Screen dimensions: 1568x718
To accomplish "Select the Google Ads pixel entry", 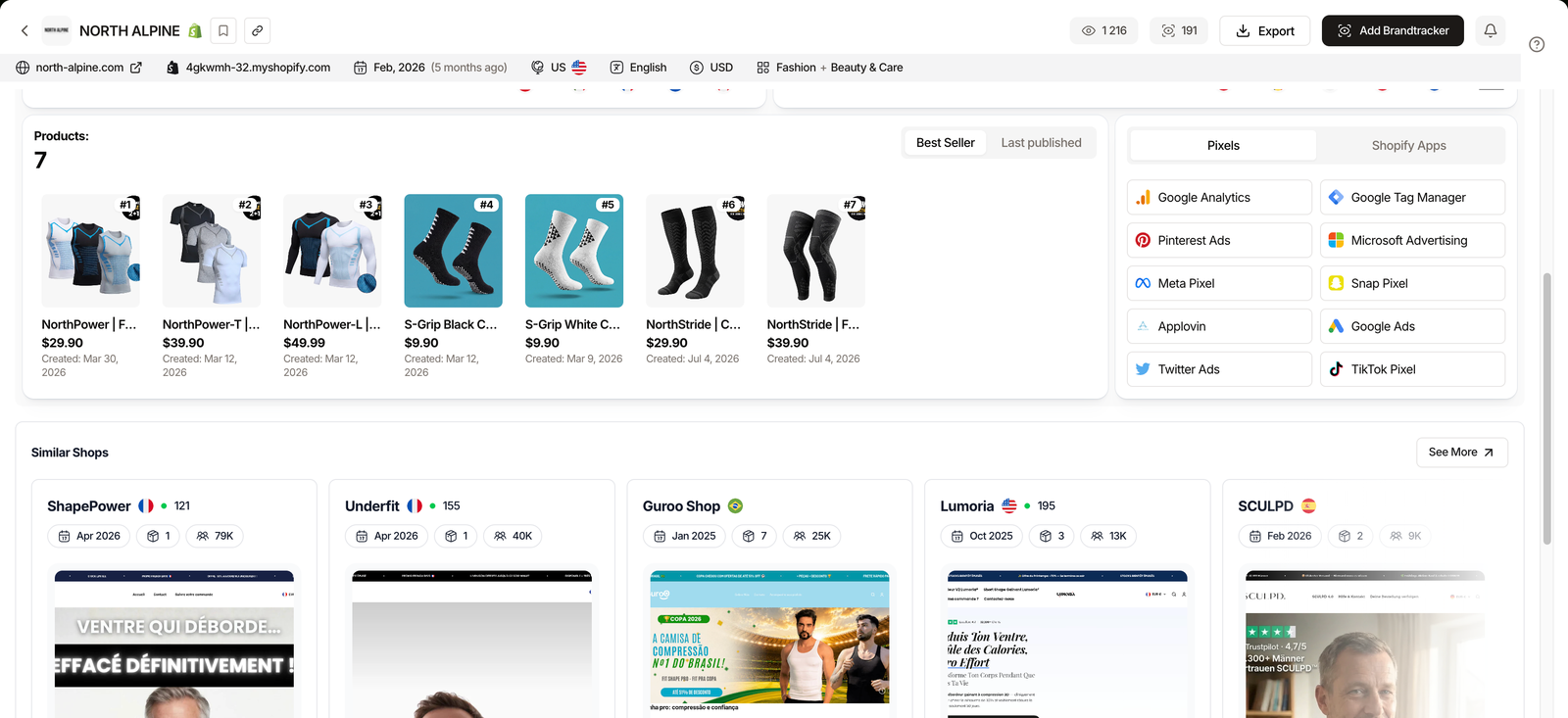I will pos(1412,326).
